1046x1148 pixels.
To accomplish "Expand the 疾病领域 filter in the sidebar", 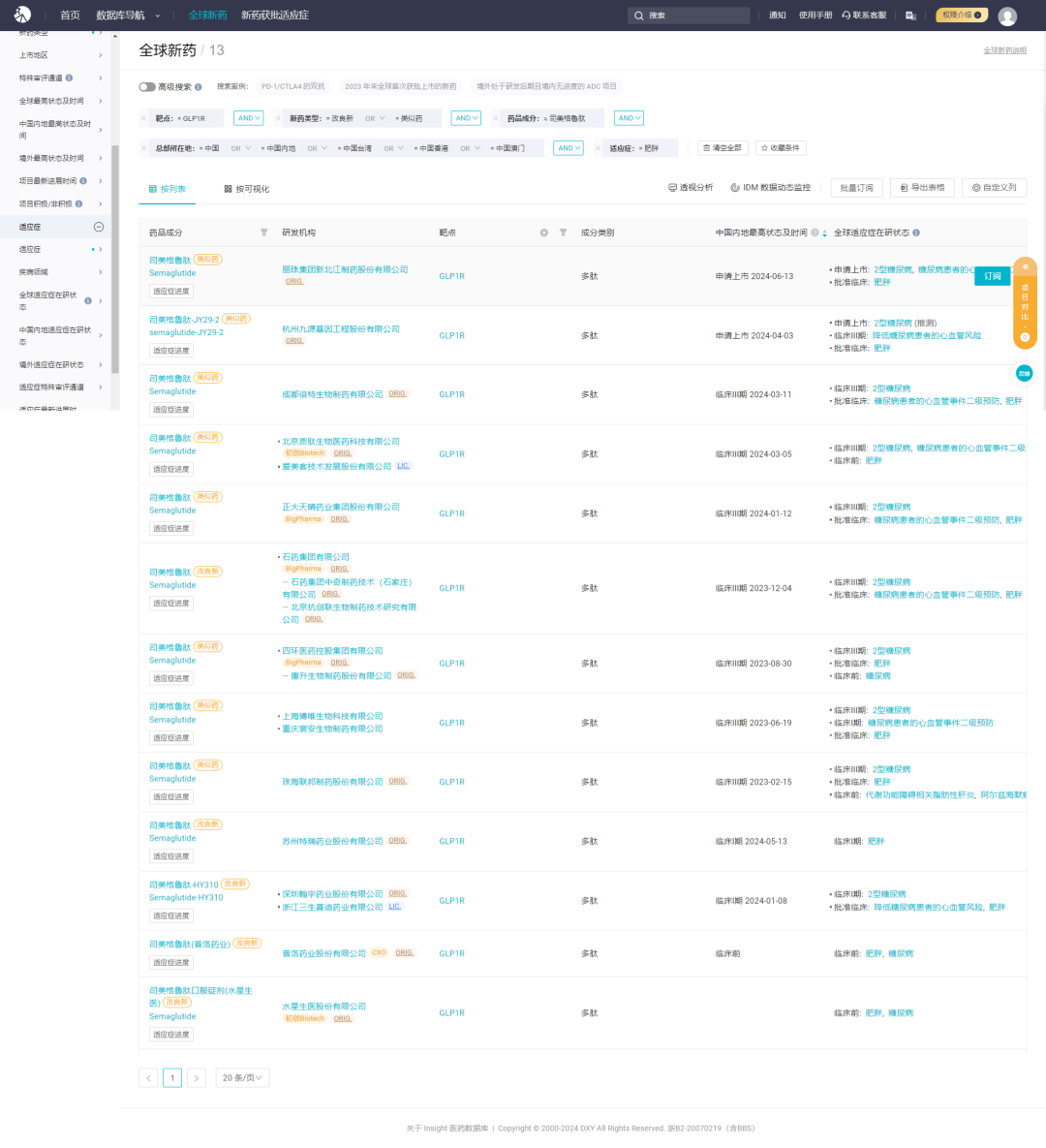I will pos(100,272).
